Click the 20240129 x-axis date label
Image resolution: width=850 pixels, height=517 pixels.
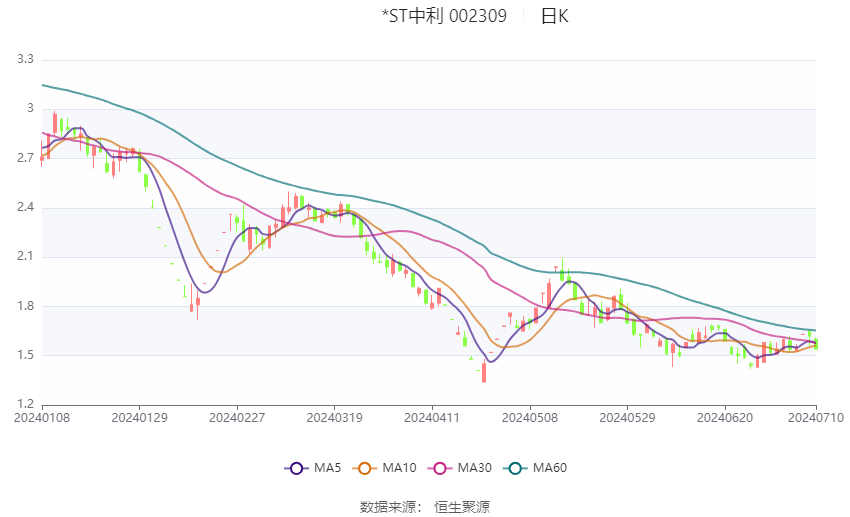(x=139, y=418)
